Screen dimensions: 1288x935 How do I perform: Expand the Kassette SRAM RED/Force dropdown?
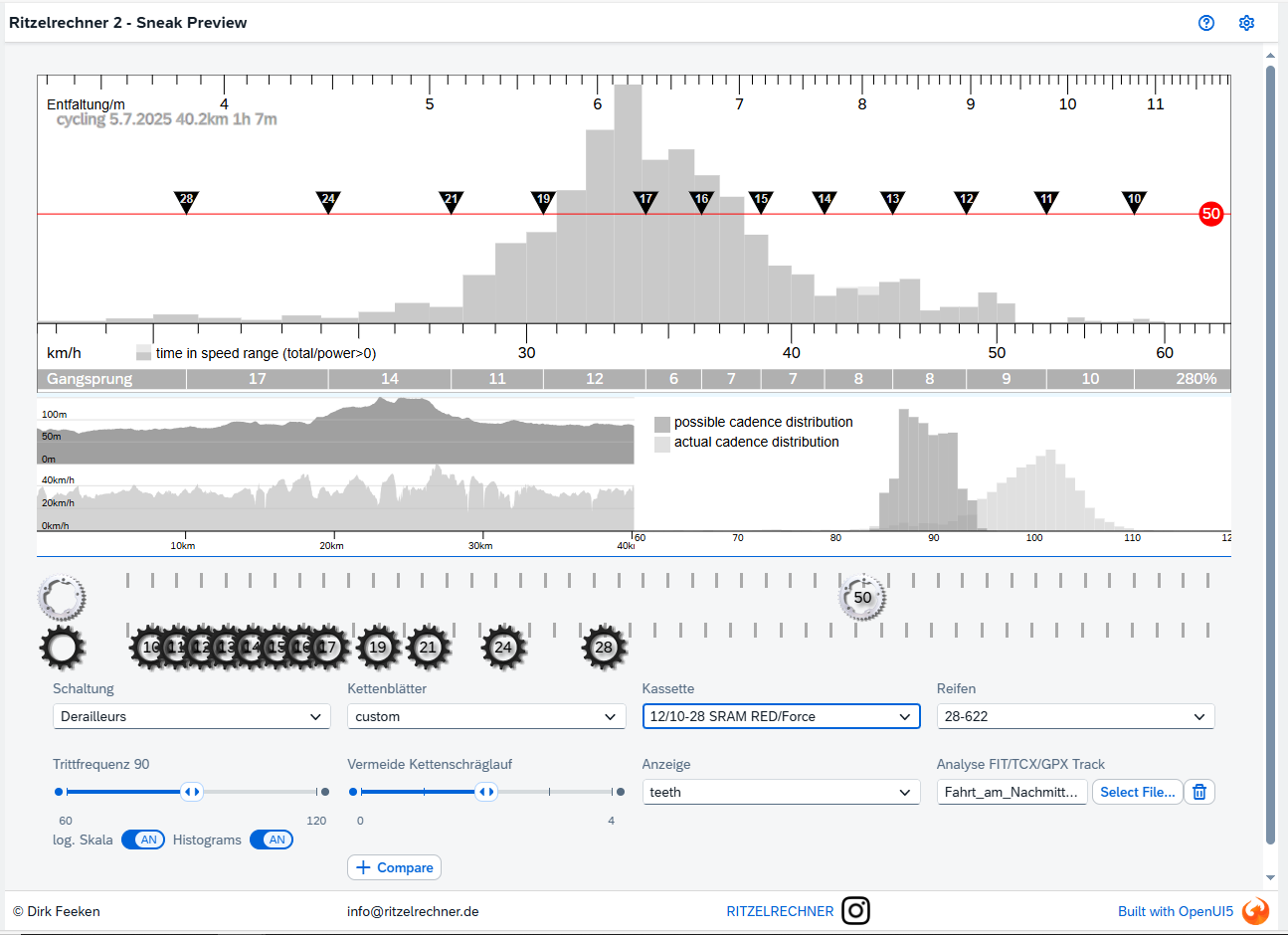click(781, 716)
